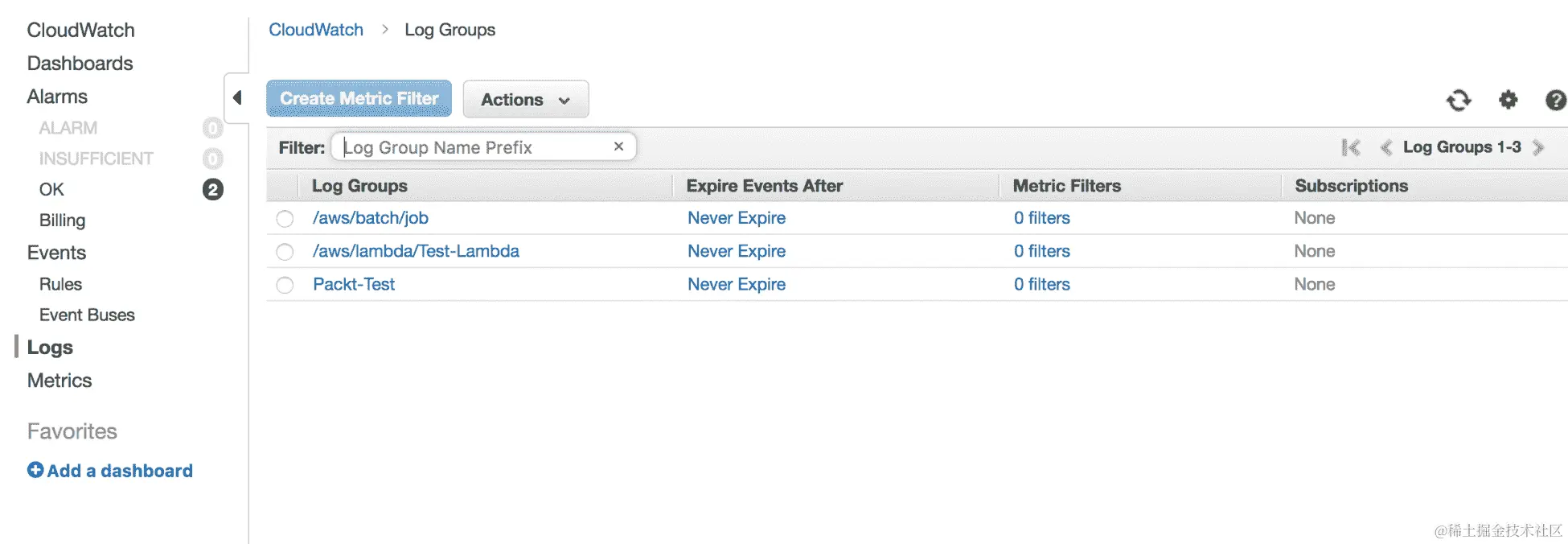Open 0 filters for /aws/batch/job
The height and width of the screenshot is (544, 1568).
(x=1042, y=218)
